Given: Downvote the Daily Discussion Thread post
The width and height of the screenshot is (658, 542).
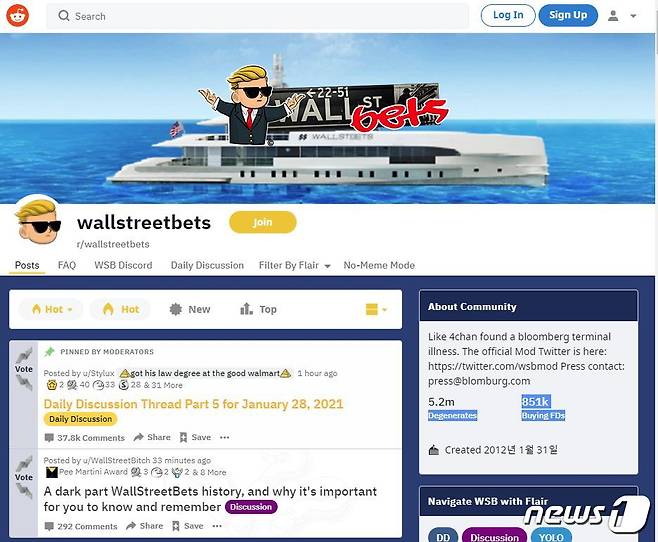Looking at the screenshot, I should point(24,383).
